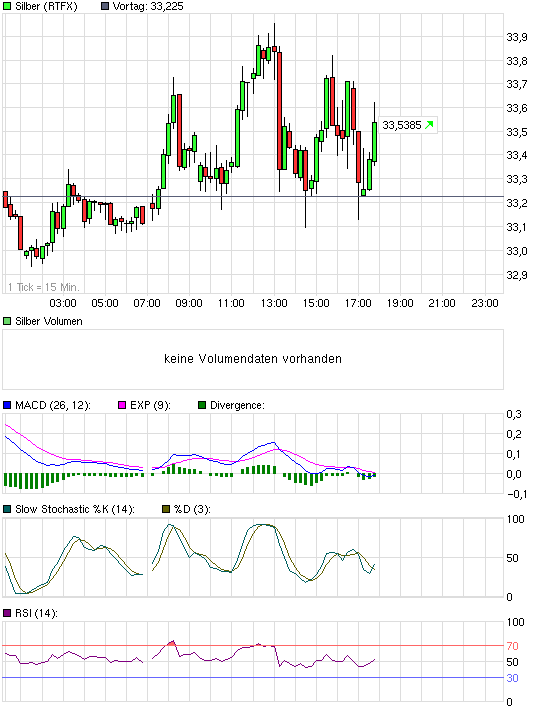
Task: Click 'keine Volumendaten vorhanden' message
Action: click(253, 359)
